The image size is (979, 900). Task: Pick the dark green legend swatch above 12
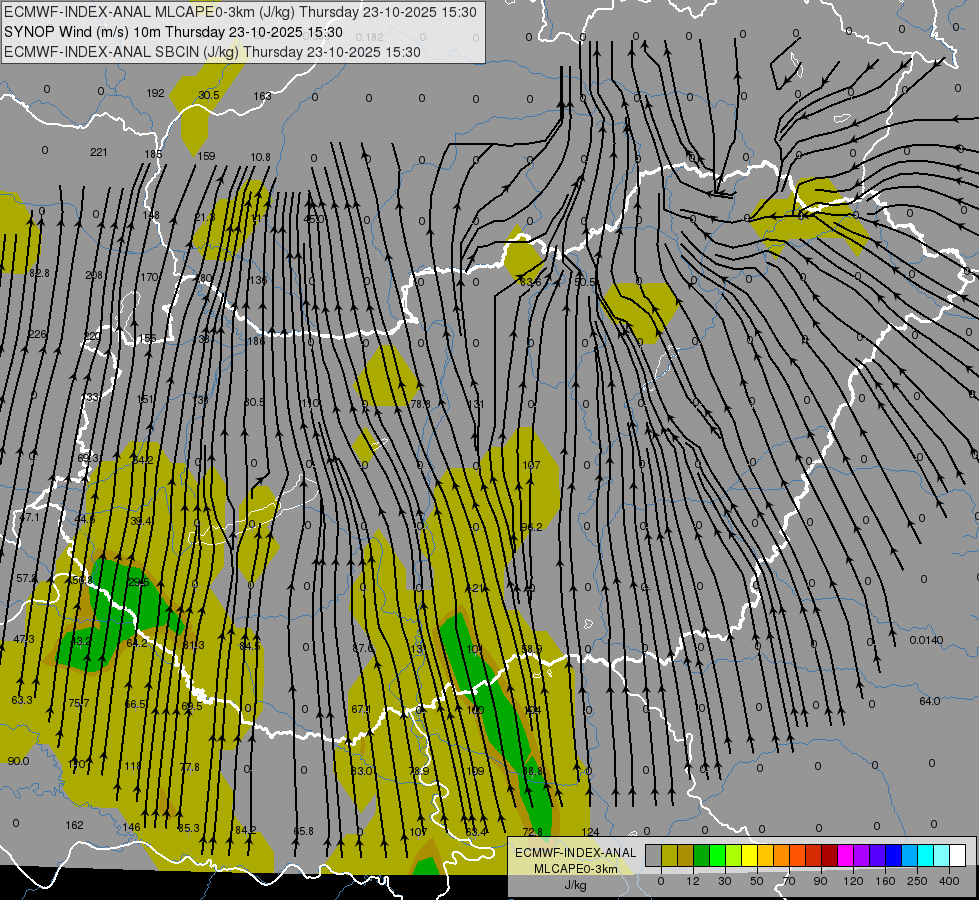pyautogui.click(x=701, y=855)
